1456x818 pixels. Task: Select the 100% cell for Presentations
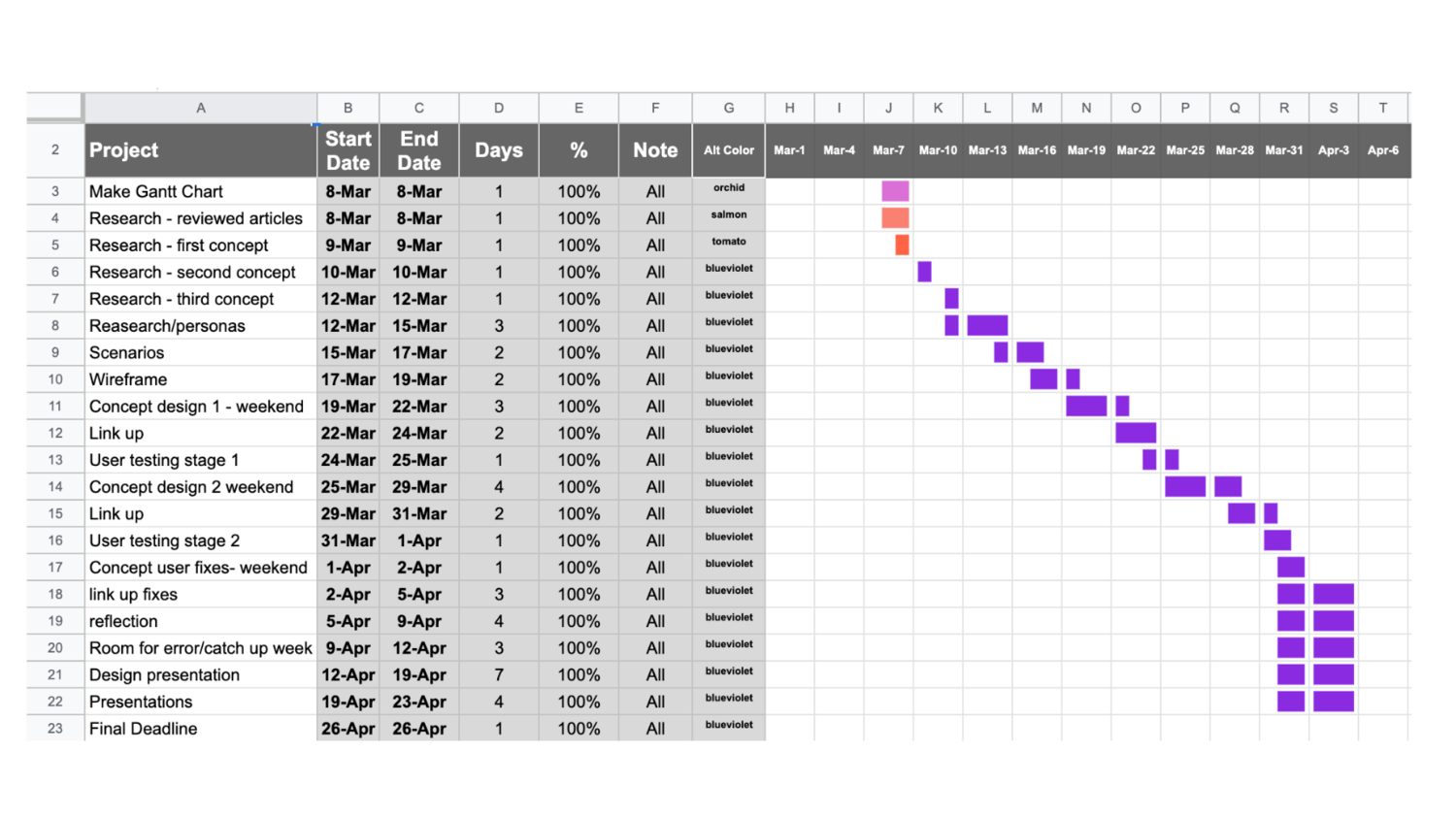(x=579, y=702)
